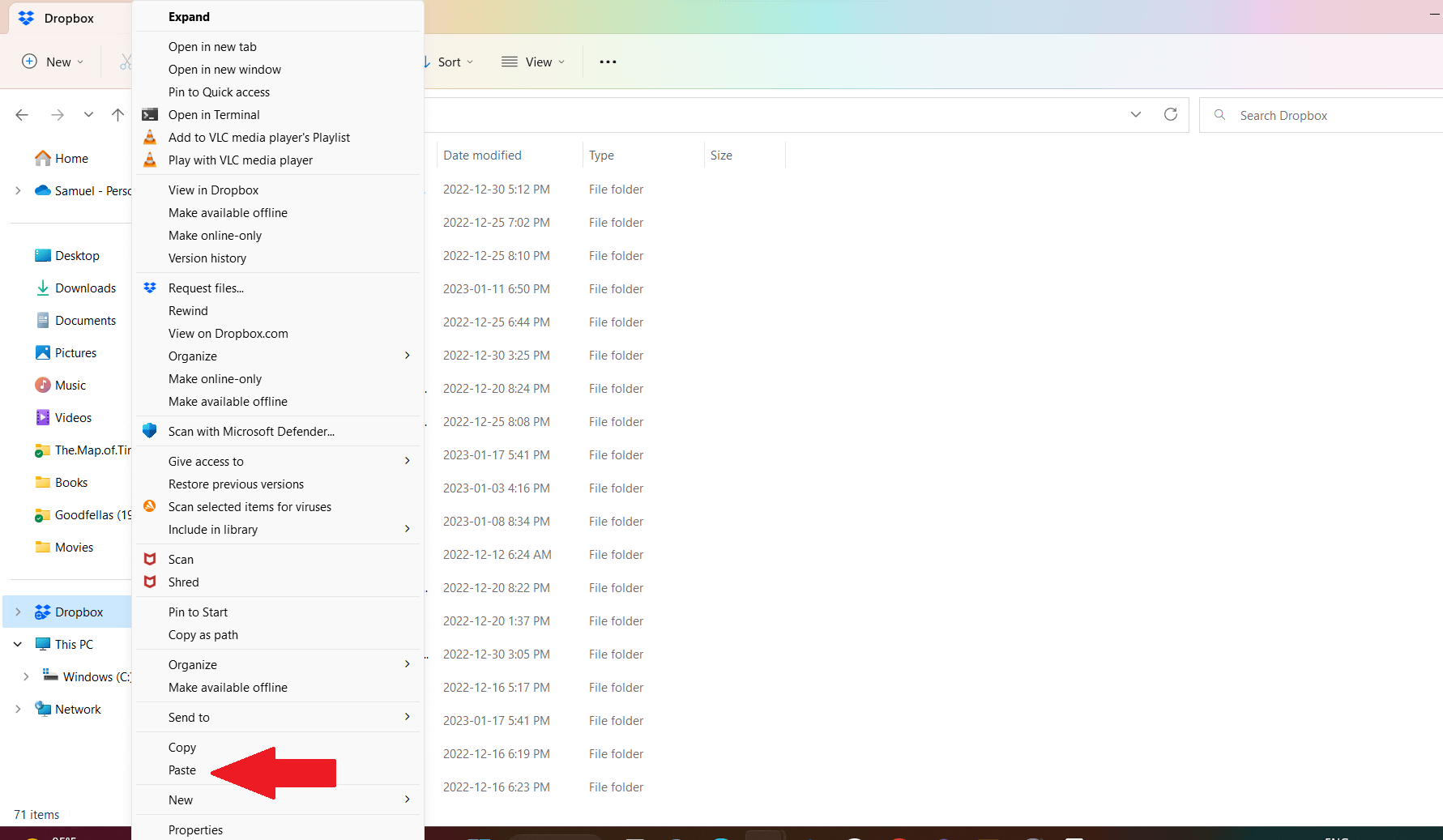This screenshot has height=840, width=1443.
Task: Choose Request files via Dropbox
Action: pyautogui.click(x=205, y=288)
